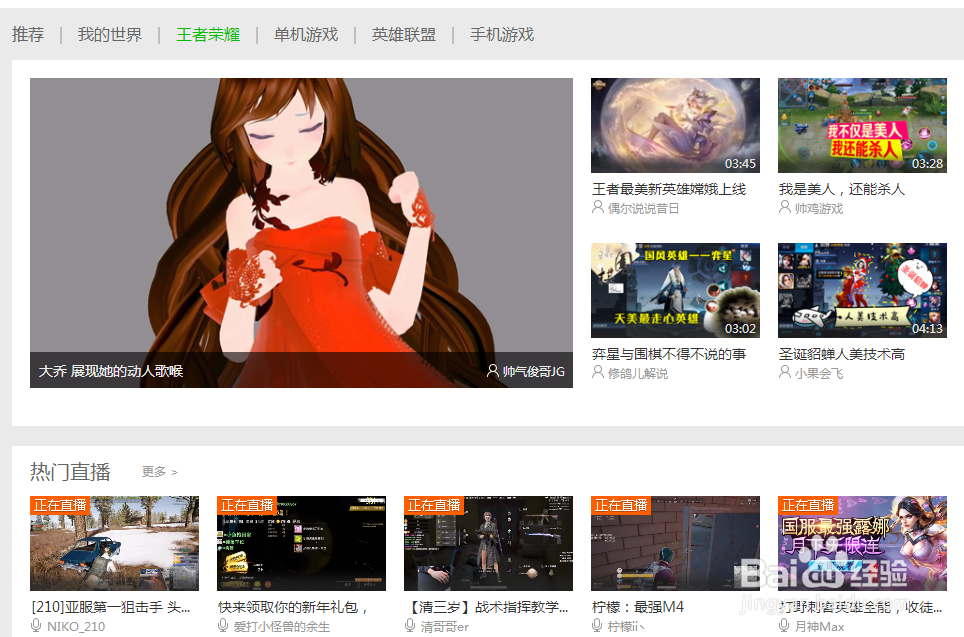Screen dimensions: 964x637
Task: Open title 我是美人，还能杀人
Action: 842,189
